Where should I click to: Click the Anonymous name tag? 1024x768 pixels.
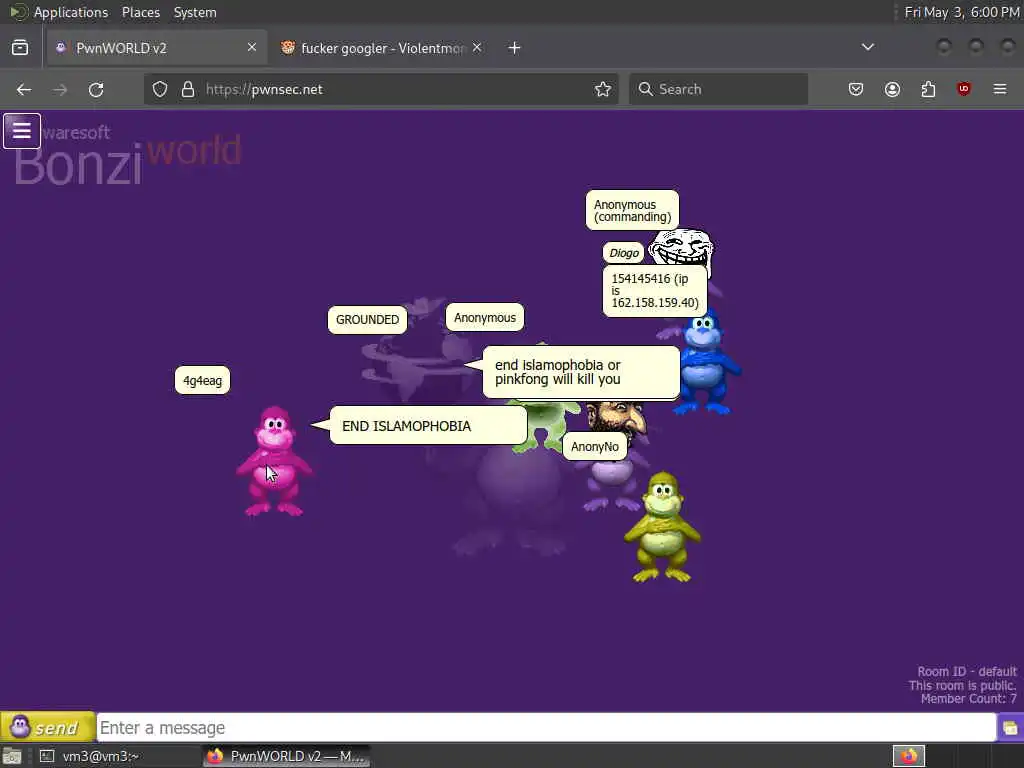pos(485,318)
